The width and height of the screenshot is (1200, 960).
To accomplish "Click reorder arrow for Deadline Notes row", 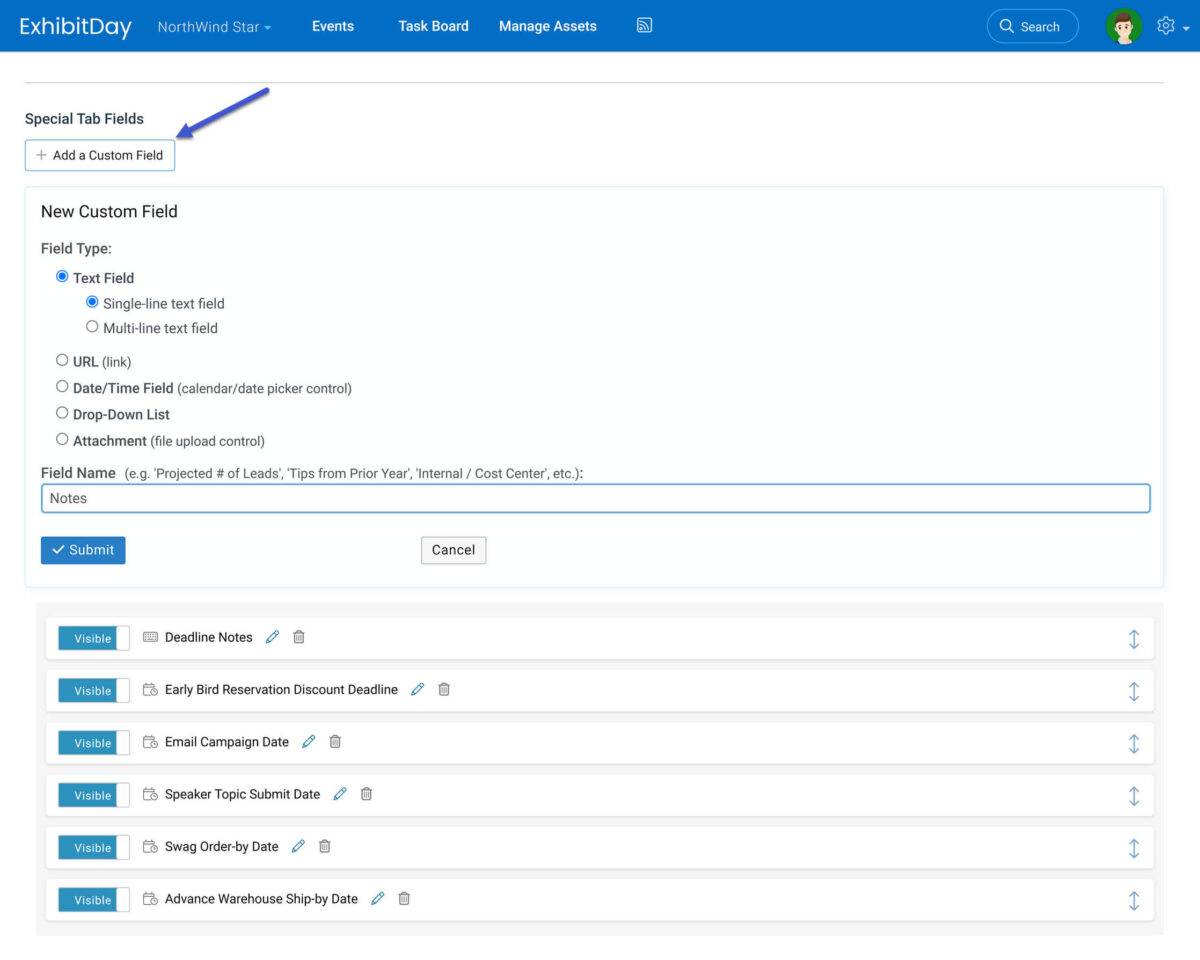I will (x=1133, y=638).
